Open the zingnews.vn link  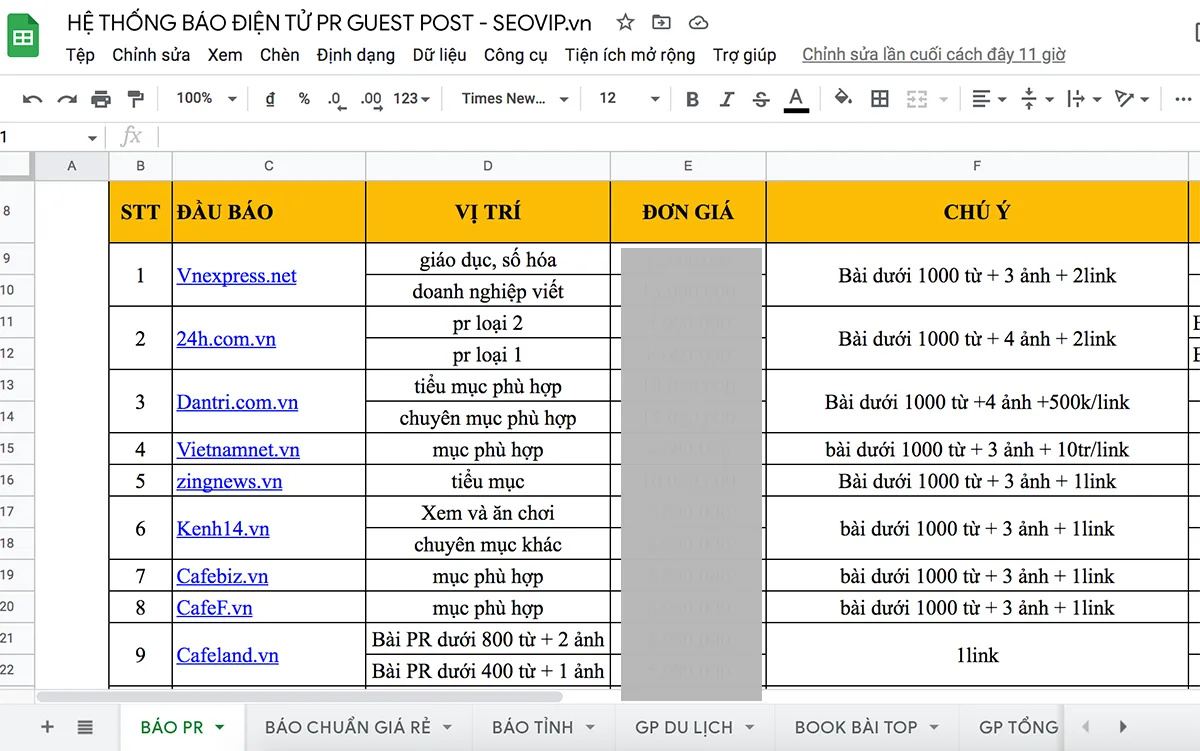pos(230,481)
